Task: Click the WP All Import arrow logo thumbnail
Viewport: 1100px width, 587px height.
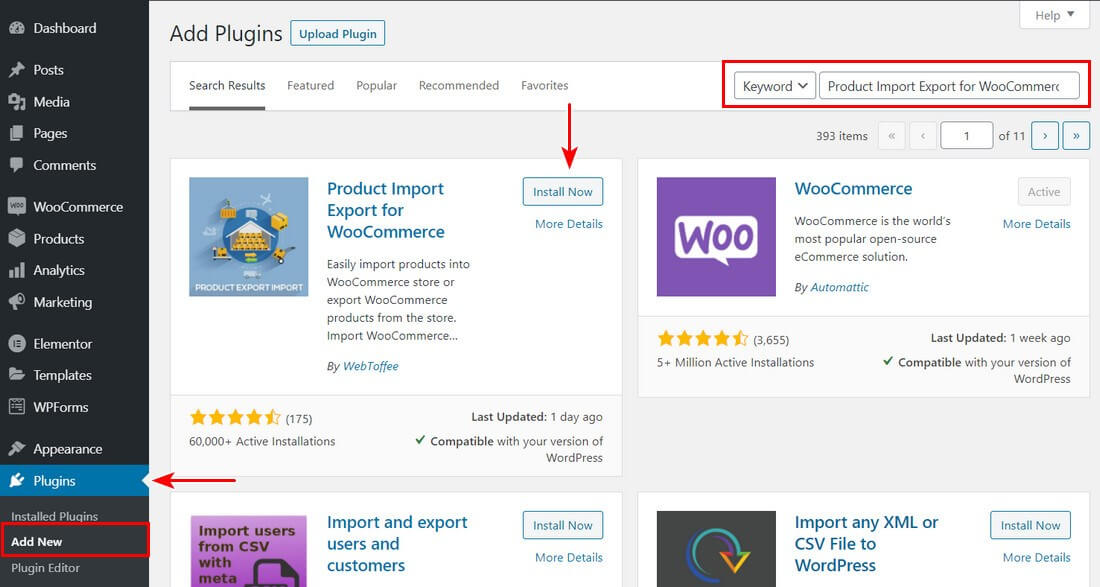Action: 716,549
